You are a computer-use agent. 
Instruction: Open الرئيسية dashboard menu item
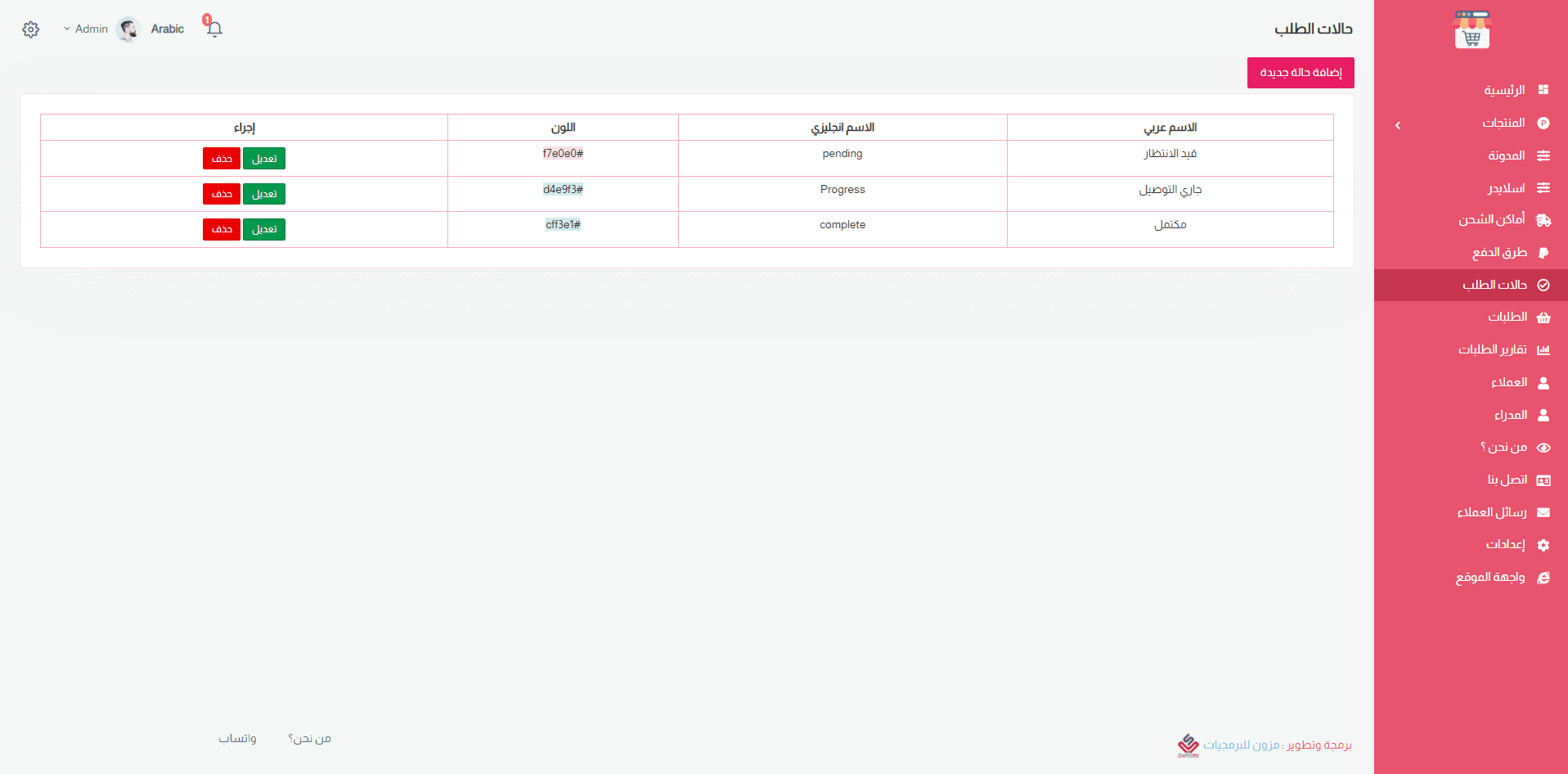click(1504, 90)
